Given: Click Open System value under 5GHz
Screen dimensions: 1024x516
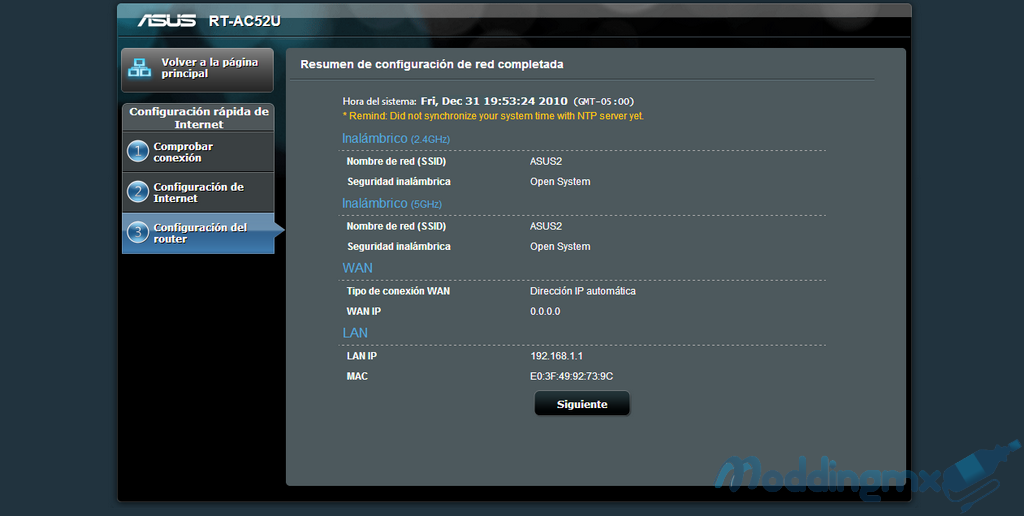Looking at the screenshot, I should tap(560, 246).
